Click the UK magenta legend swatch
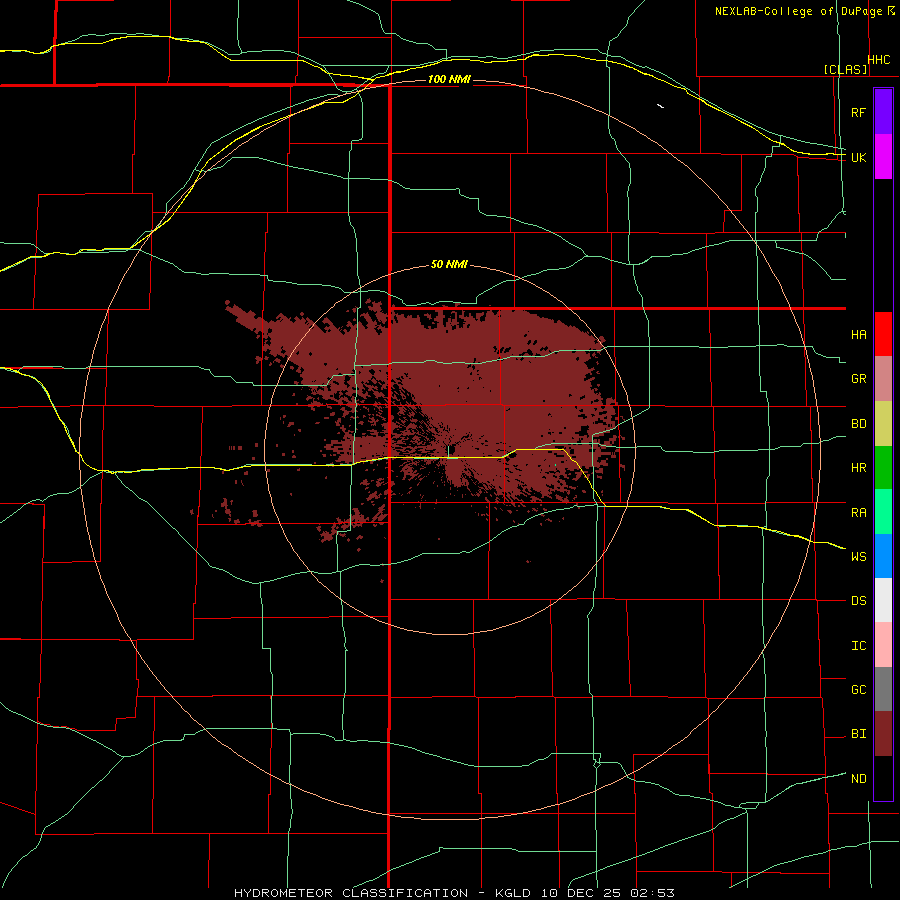Viewport: 900px width, 900px height. point(883,157)
